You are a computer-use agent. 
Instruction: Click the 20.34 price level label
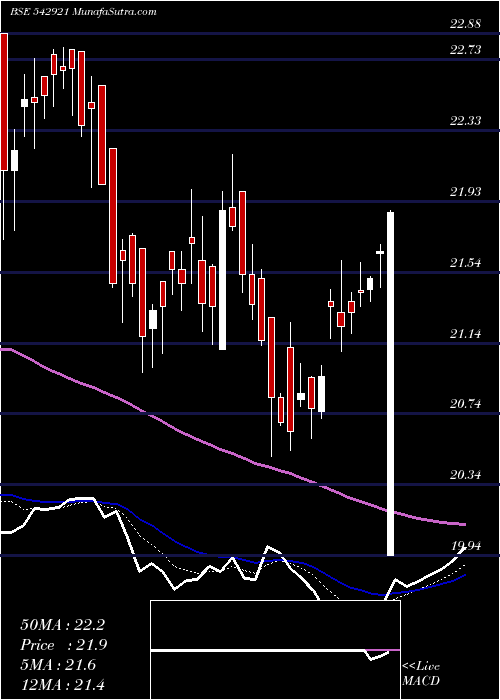coord(466,475)
